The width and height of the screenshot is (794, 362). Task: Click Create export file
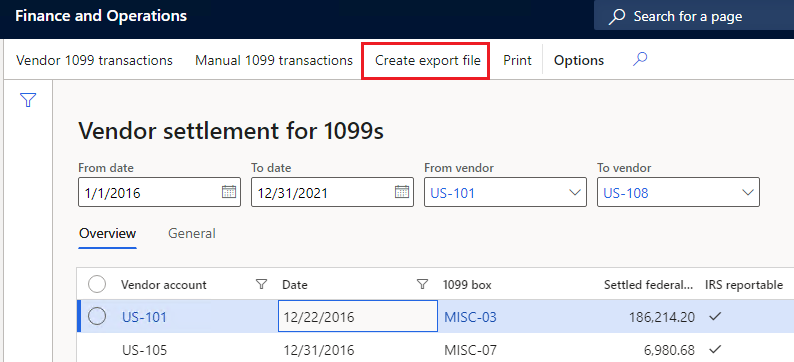point(427,60)
